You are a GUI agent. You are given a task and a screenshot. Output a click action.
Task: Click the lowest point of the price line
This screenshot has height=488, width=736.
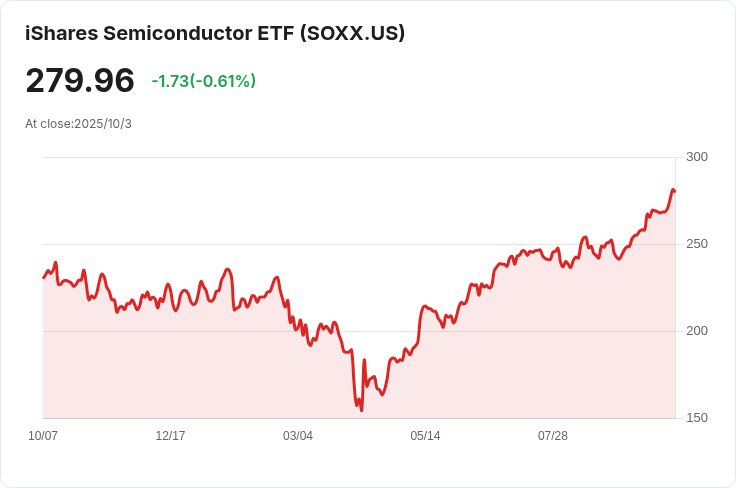pos(361,411)
